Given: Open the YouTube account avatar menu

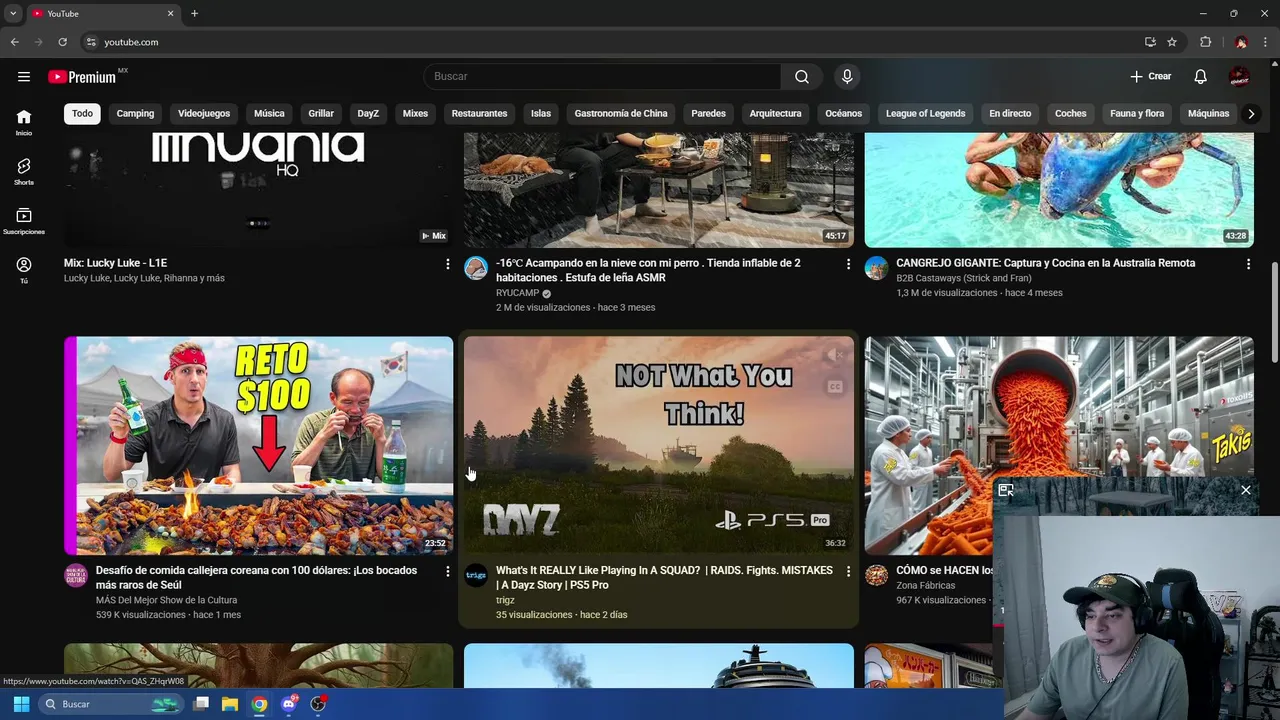Looking at the screenshot, I should 1239,76.
